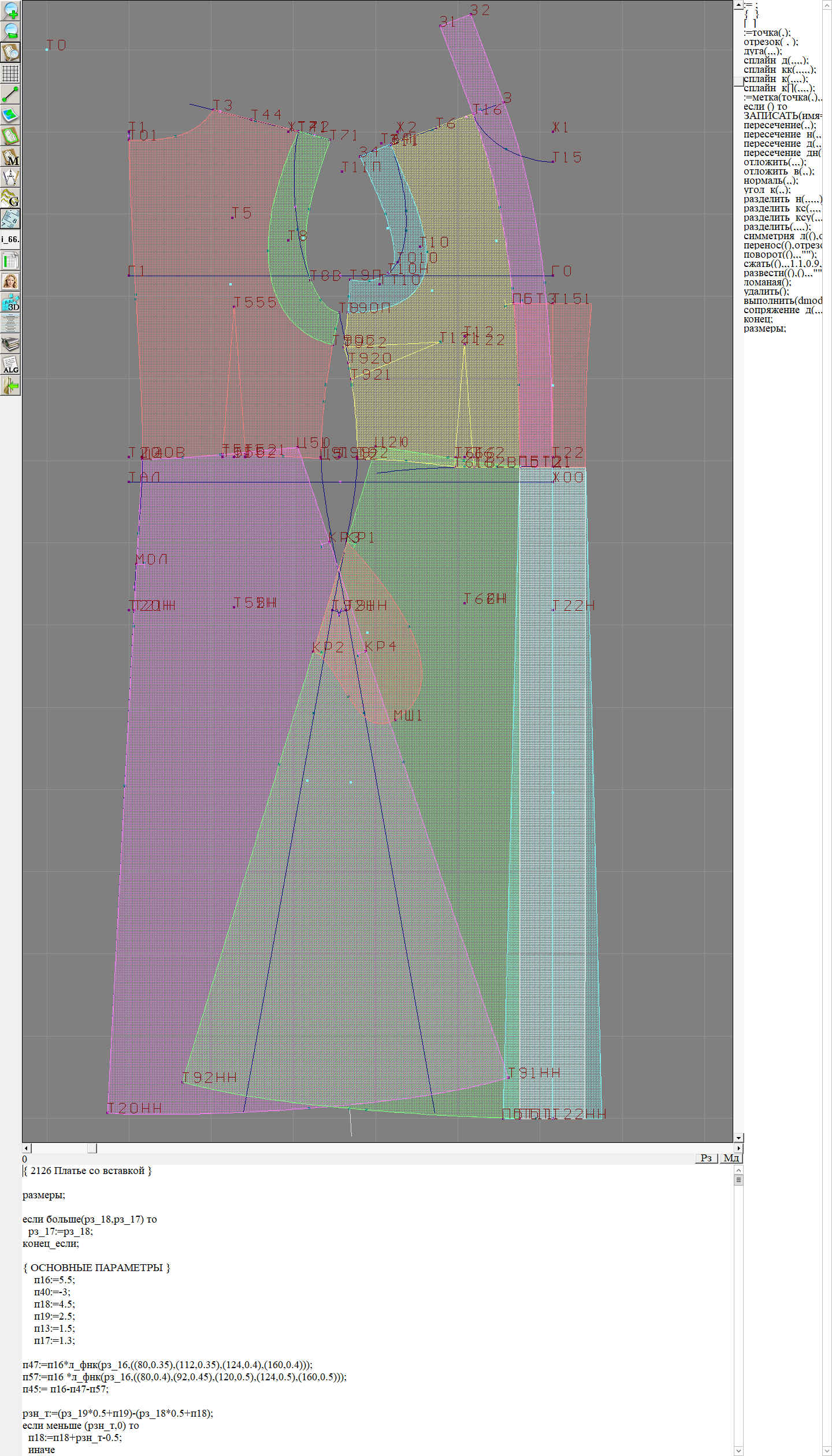Click the woman's face portrait icon

tap(10, 281)
